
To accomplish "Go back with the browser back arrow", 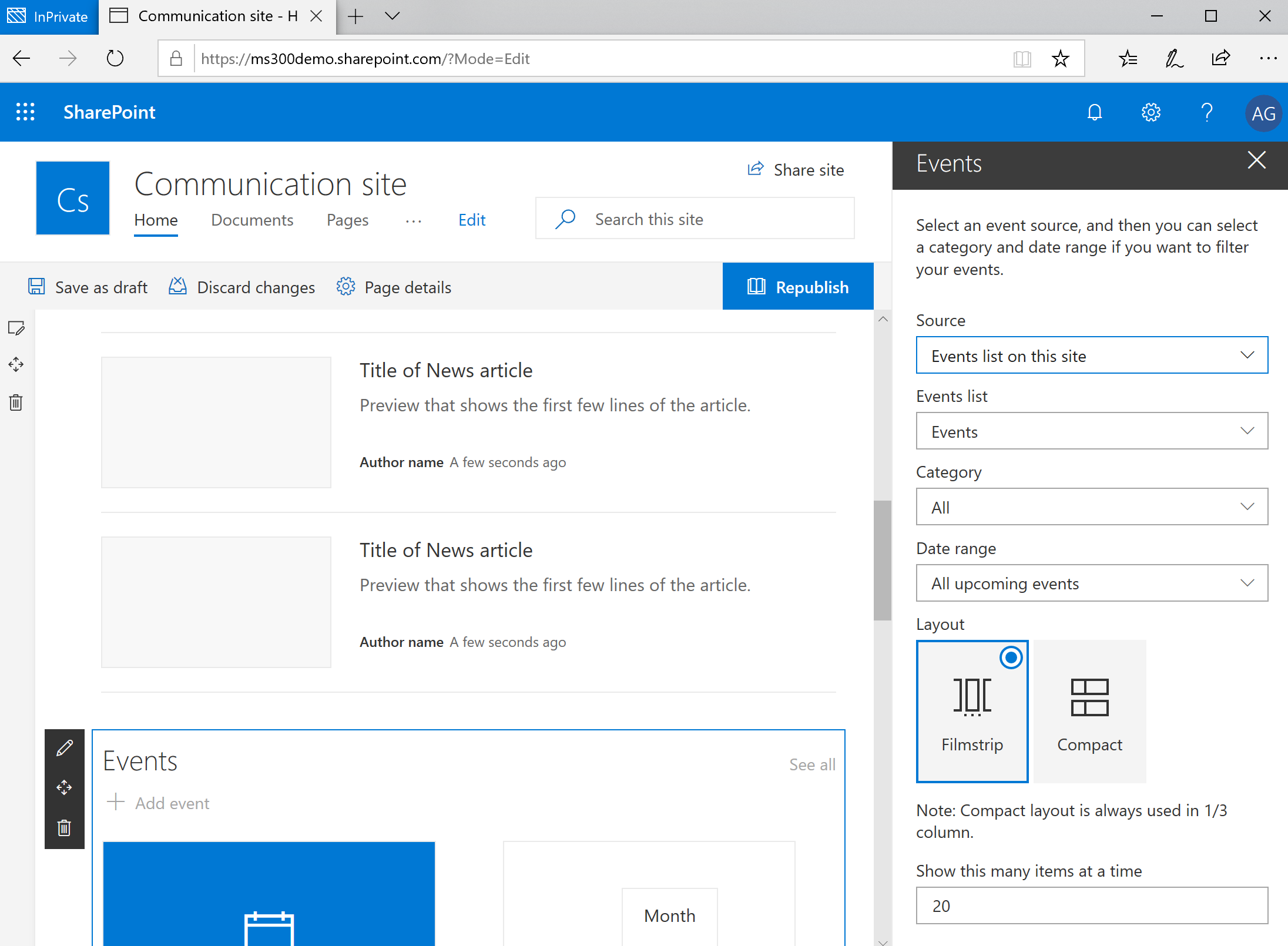I will pyautogui.click(x=22, y=58).
